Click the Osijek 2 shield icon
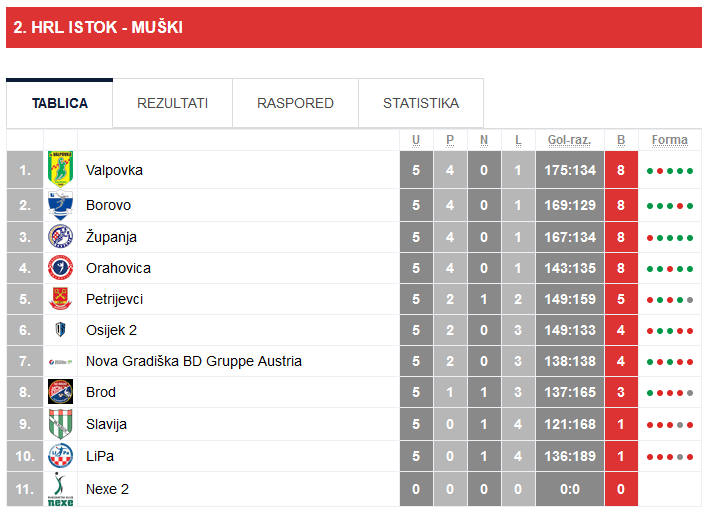This screenshot has width=710, height=517. [60, 330]
